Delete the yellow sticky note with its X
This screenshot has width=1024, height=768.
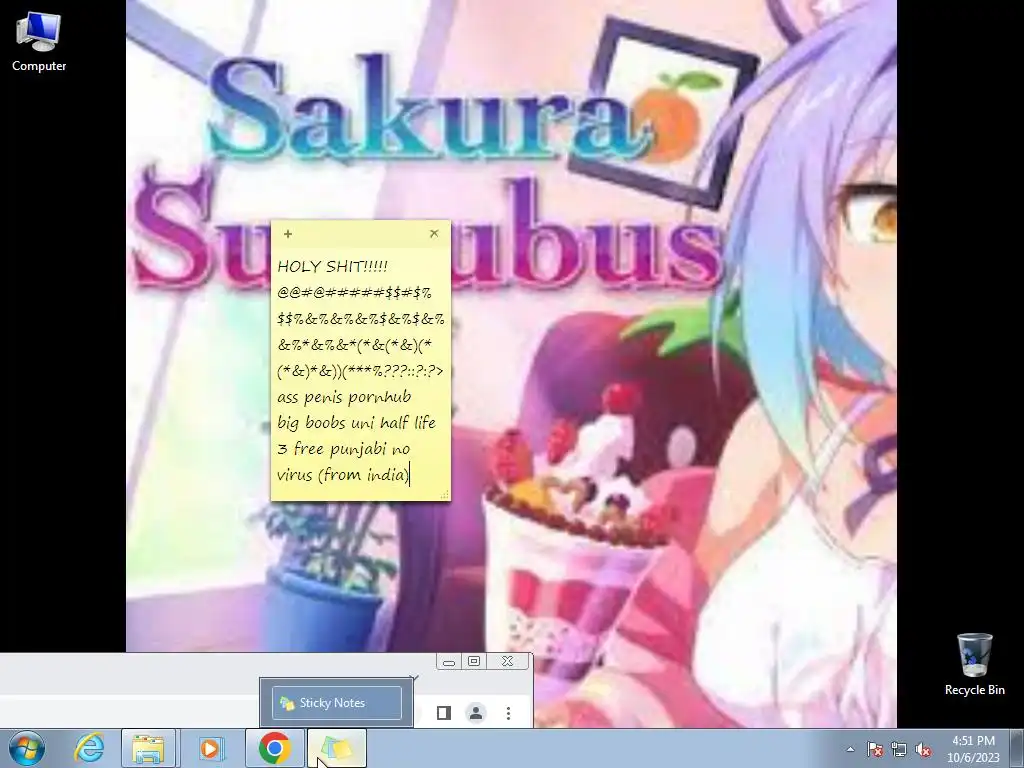(434, 234)
